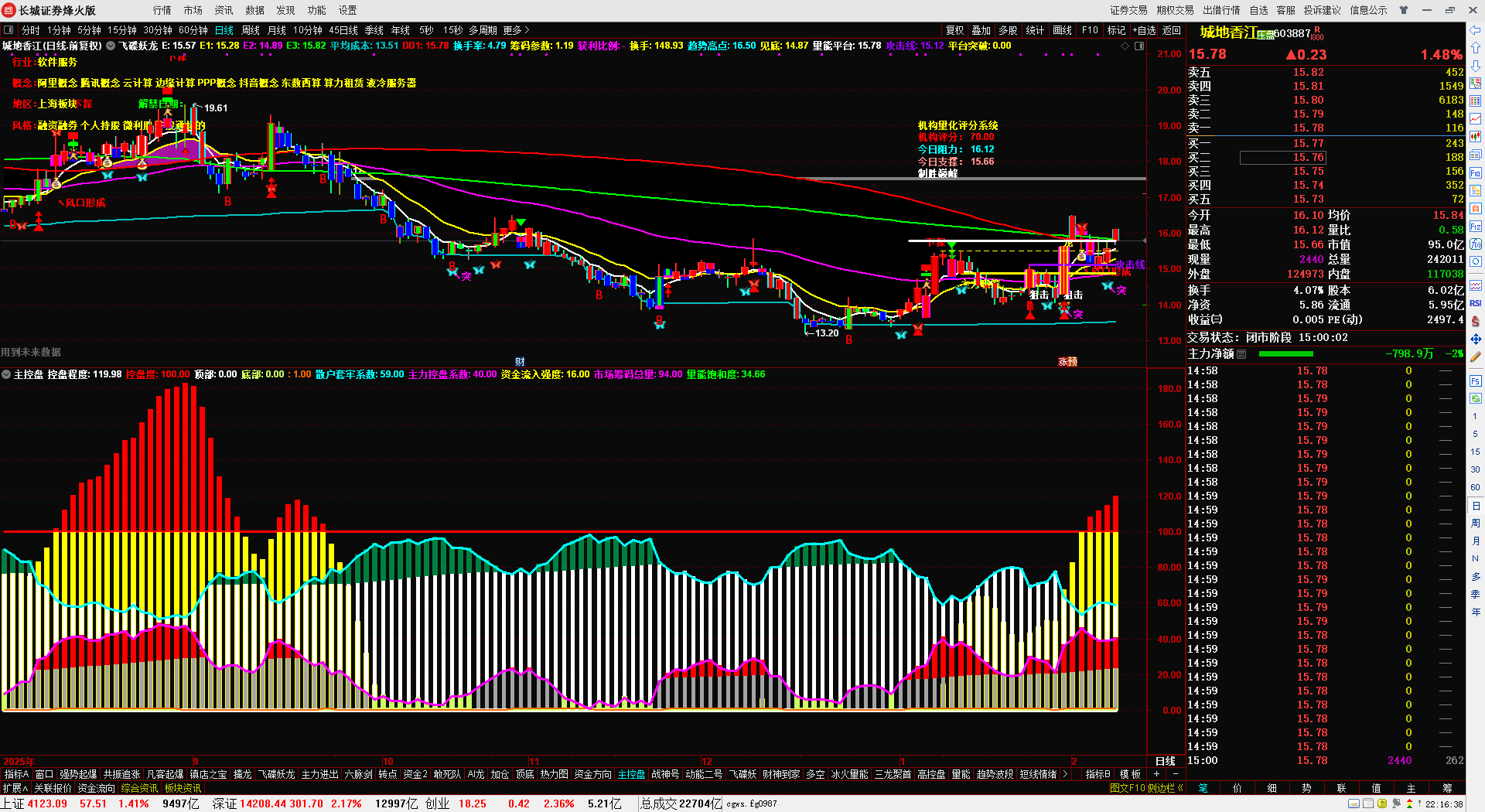
Task: Open the f(x) formula manager sidebar icon
Action: point(1476,244)
